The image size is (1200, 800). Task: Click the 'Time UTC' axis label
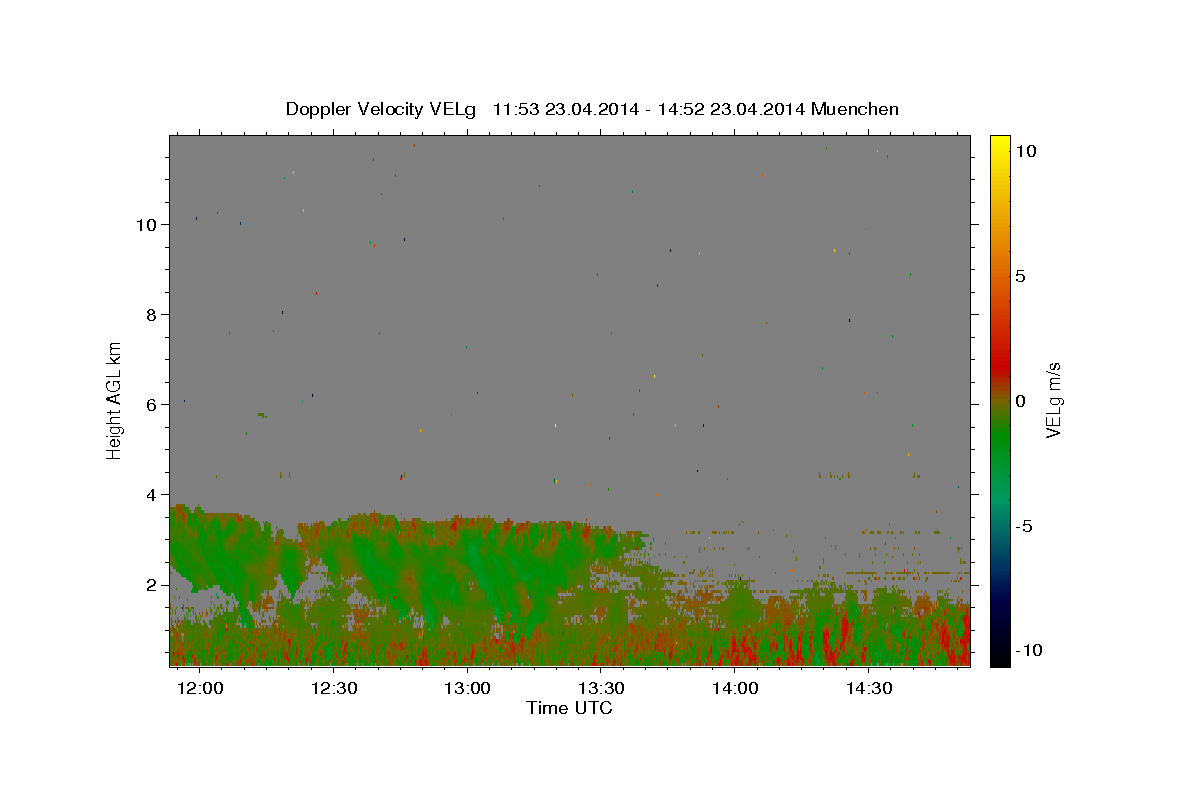tap(569, 708)
